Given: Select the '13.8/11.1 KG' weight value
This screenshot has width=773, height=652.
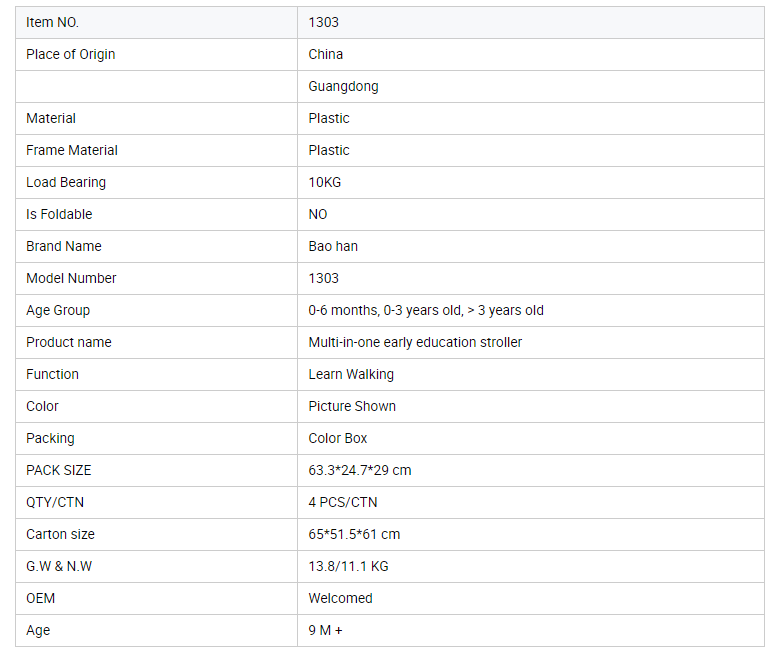Looking at the screenshot, I should coord(348,566).
